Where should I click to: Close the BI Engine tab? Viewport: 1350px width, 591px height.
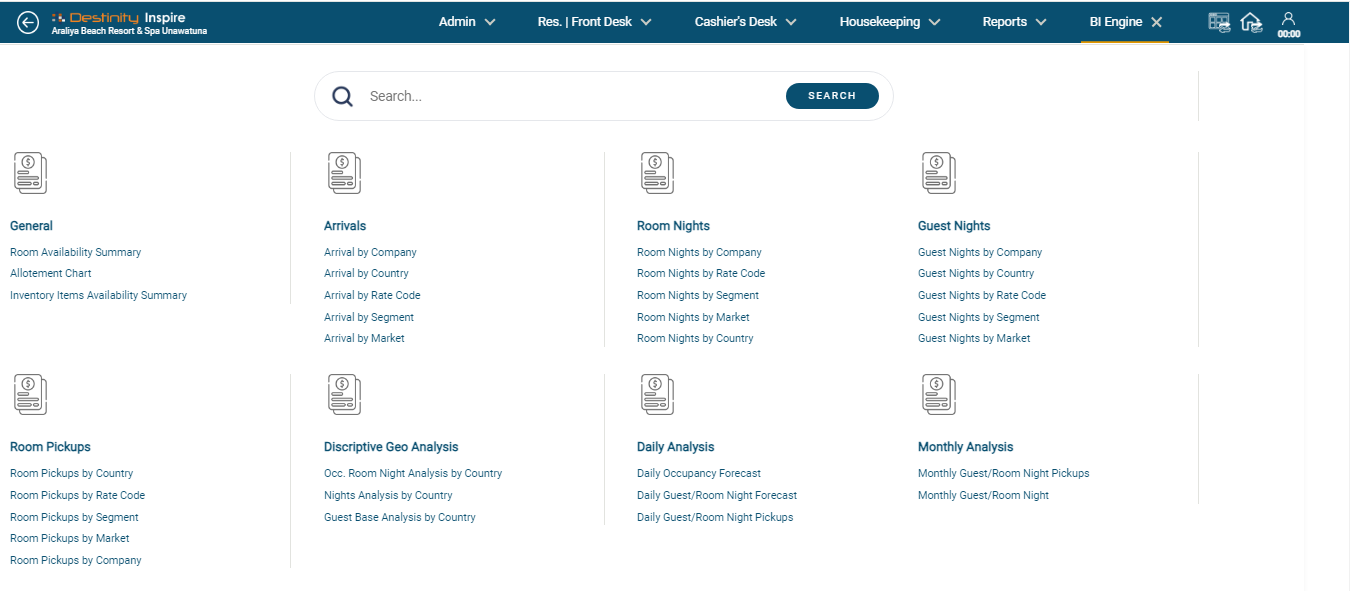[x=1156, y=22]
